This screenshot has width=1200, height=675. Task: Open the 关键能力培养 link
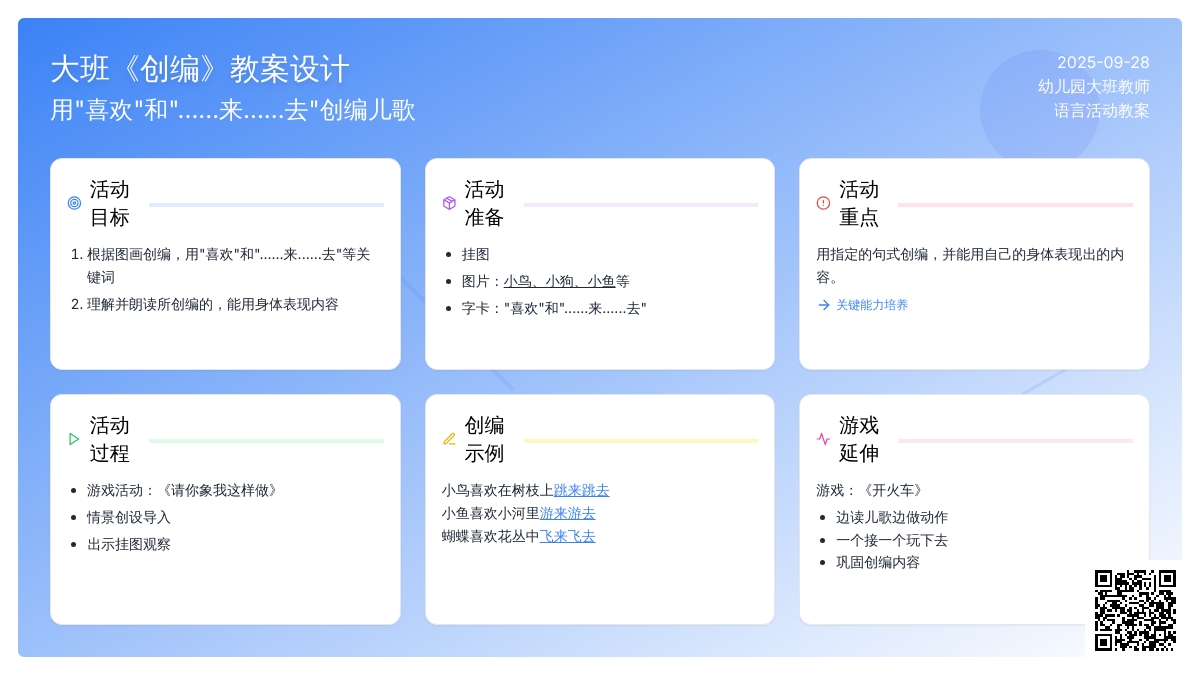[x=871, y=305]
